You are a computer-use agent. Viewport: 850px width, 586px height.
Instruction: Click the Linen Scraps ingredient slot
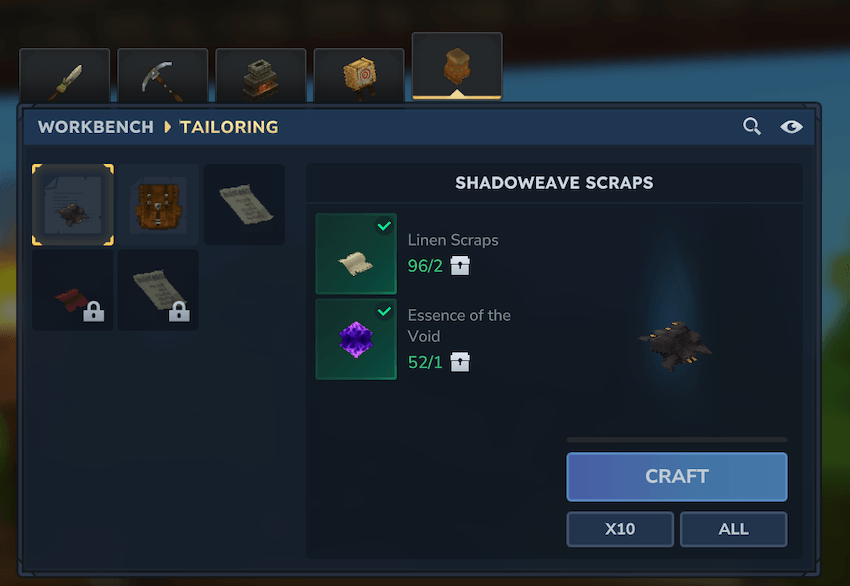(356, 254)
